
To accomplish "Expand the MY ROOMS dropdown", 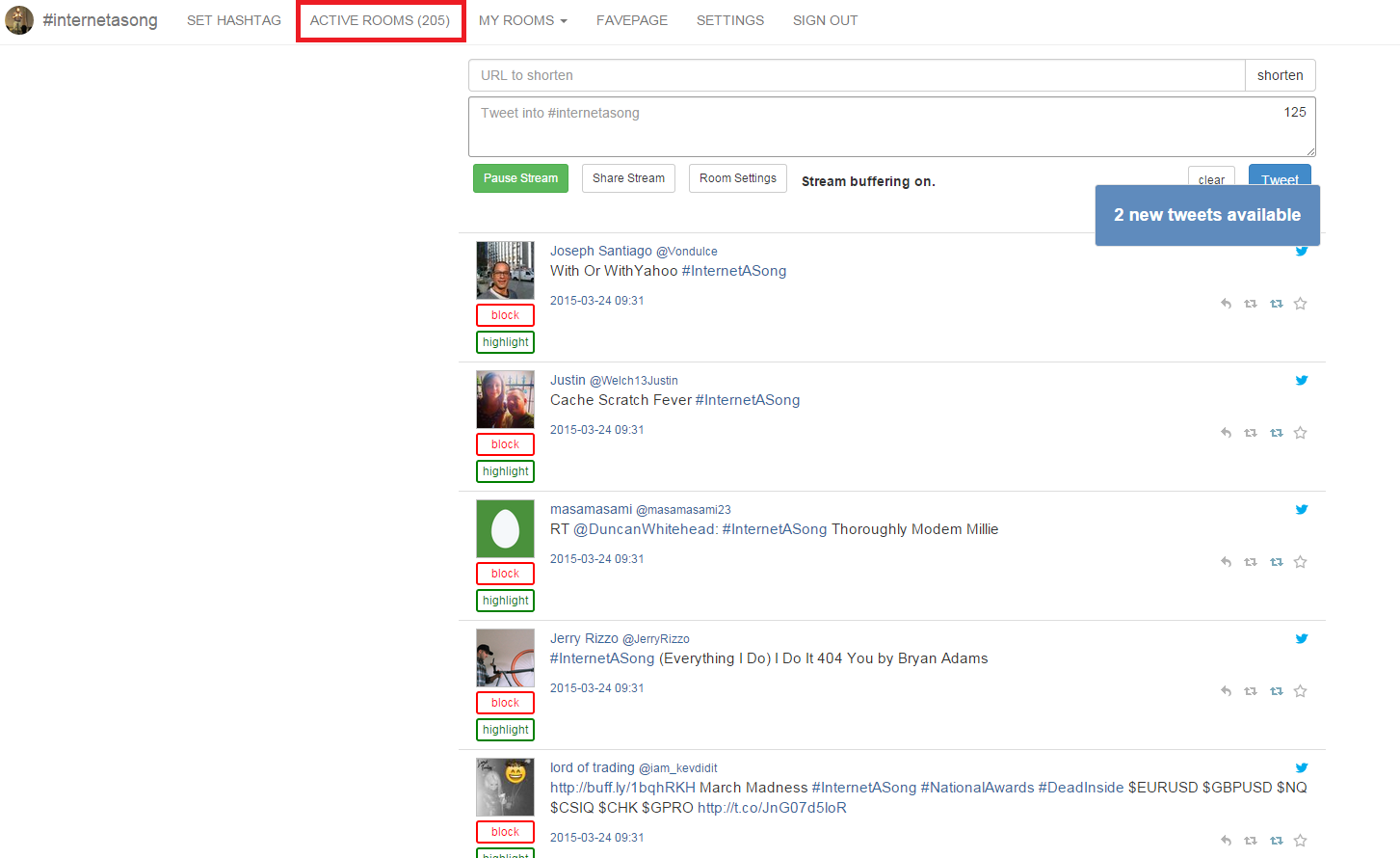I will point(523,20).
